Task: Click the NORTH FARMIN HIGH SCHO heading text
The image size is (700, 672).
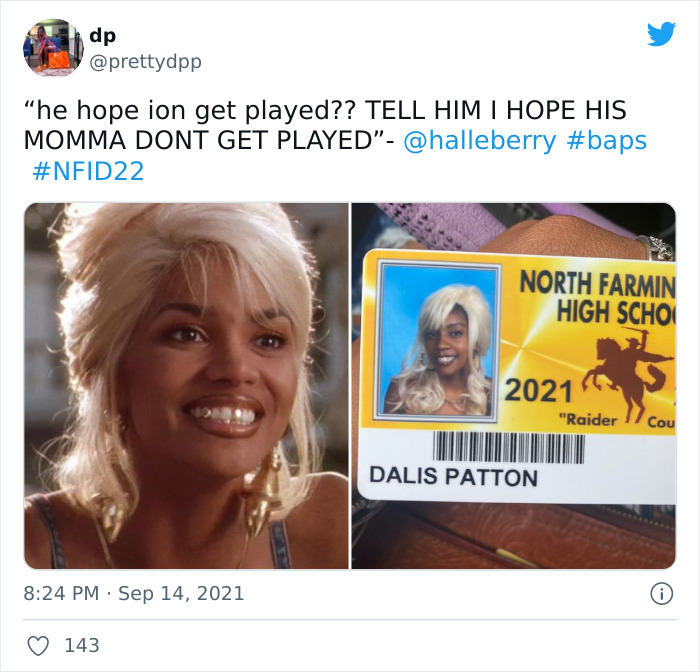Action: 597,297
